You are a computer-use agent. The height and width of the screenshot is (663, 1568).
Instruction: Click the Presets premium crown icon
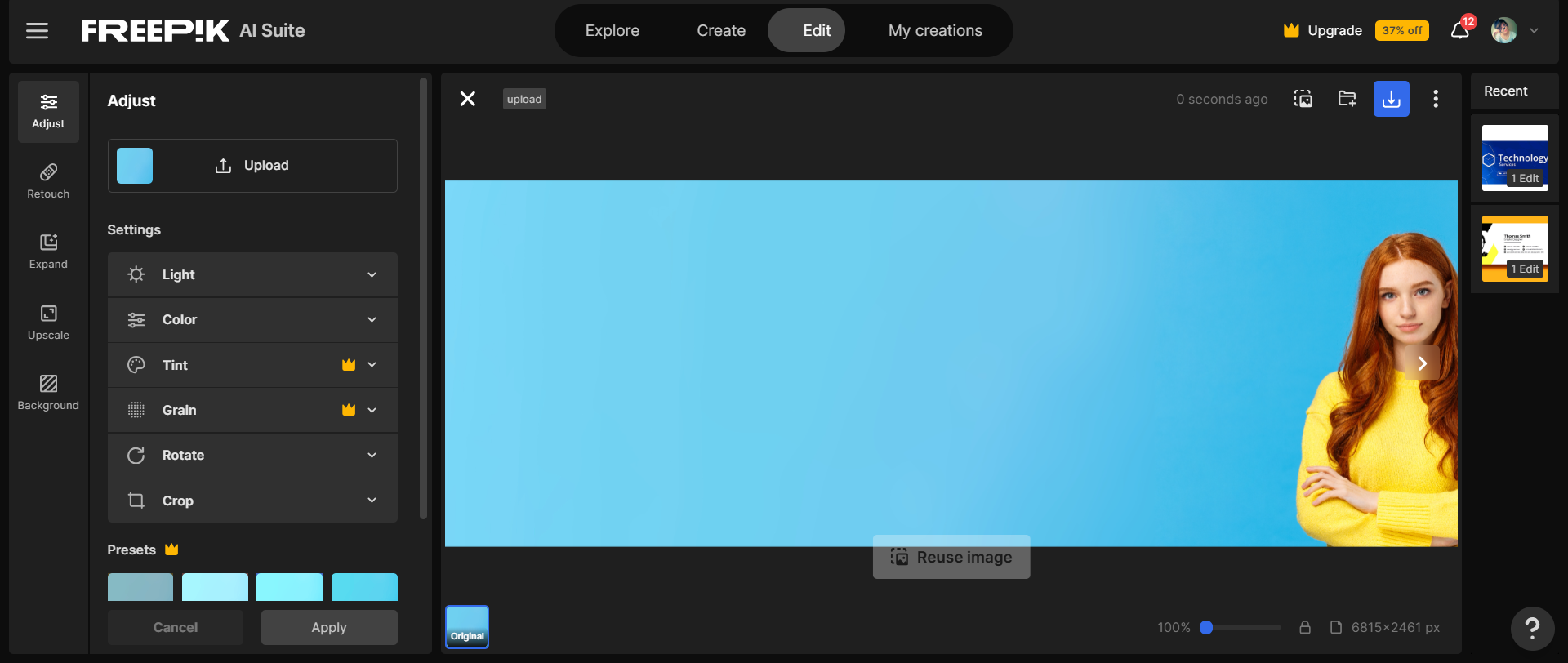pos(171,550)
